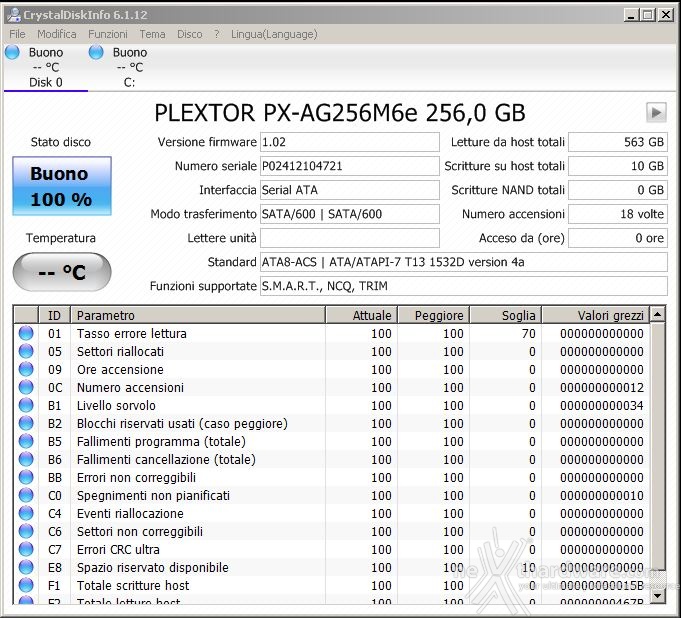The height and width of the screenshot is (618, 681).
Task: Click the blue health orb above Disk 0
Action: [x=12, y=52]
